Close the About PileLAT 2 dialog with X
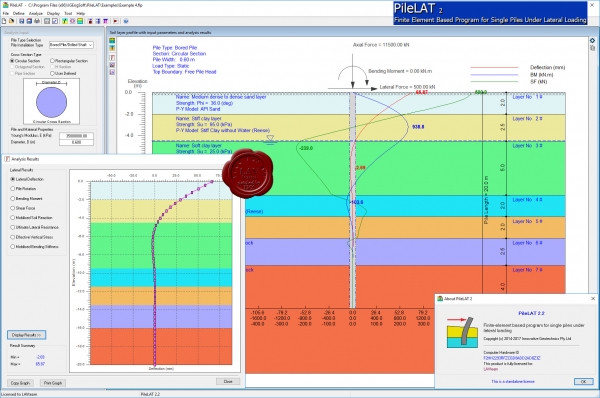The image size is (600, 398). tap(593, 298)
